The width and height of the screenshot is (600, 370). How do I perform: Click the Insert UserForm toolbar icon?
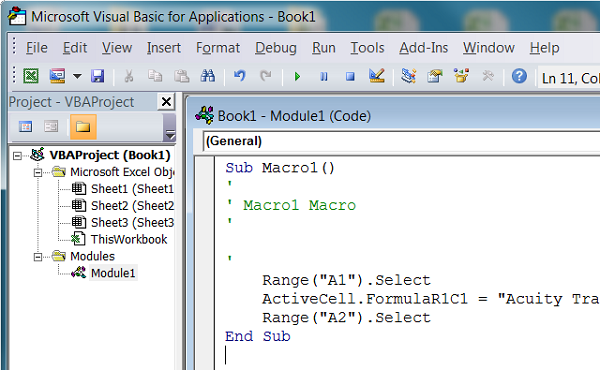[x=57, y=76]
